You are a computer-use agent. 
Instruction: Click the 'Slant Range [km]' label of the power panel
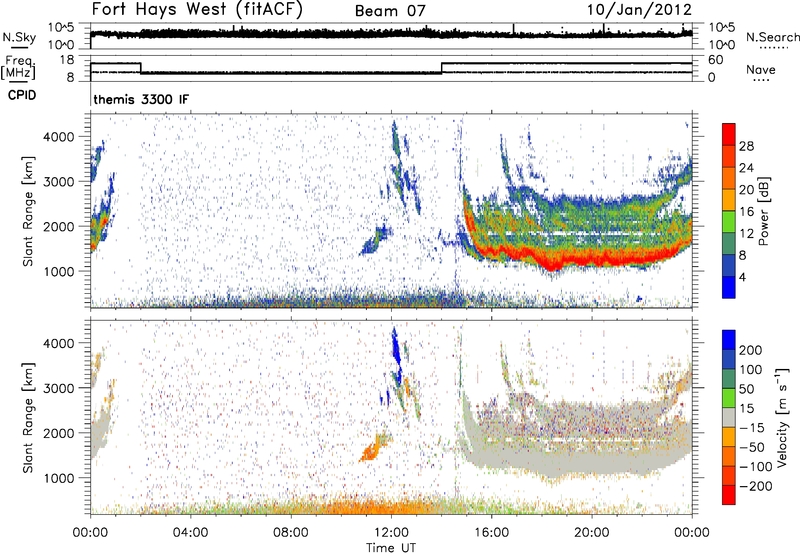point(28,211)
